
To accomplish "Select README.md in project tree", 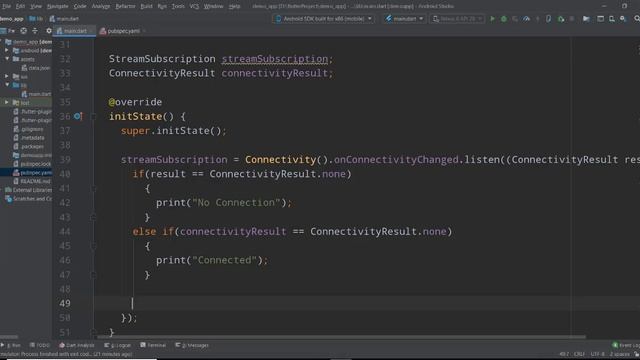I will (x=31, y=181).
